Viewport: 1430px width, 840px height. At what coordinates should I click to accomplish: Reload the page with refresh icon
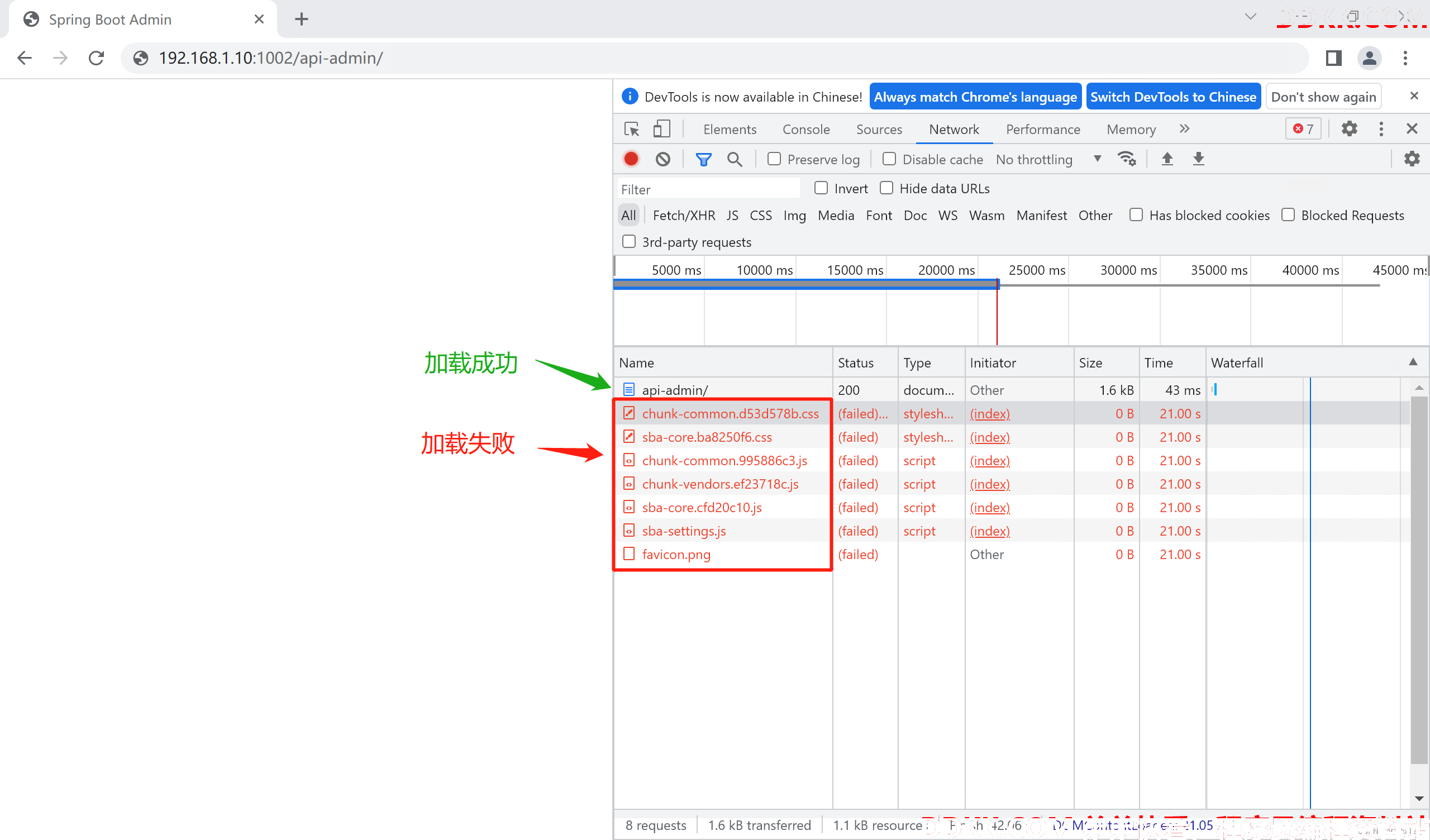[97, 58]
